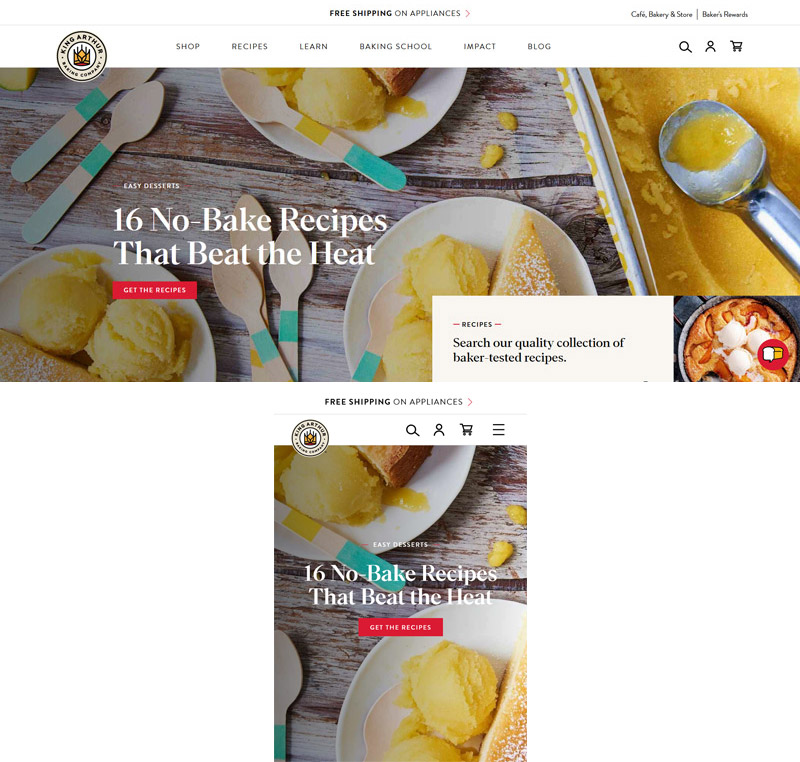800x762 pixels.
Task: Open the mobile shopping cart icon
Action: pyautogui.click(x=466, y=430)
